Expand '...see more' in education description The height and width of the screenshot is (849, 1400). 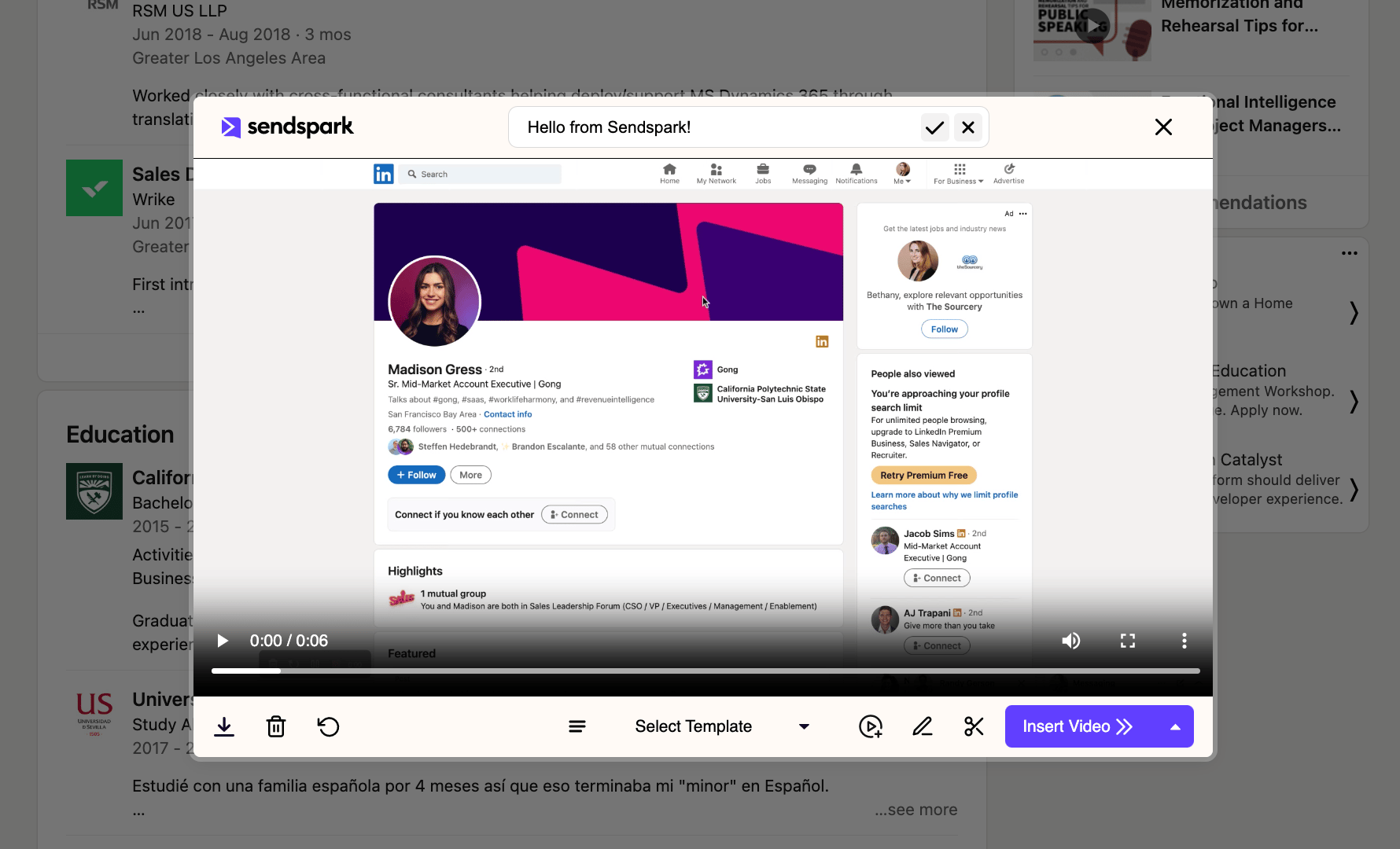click(x=916, y=810)
